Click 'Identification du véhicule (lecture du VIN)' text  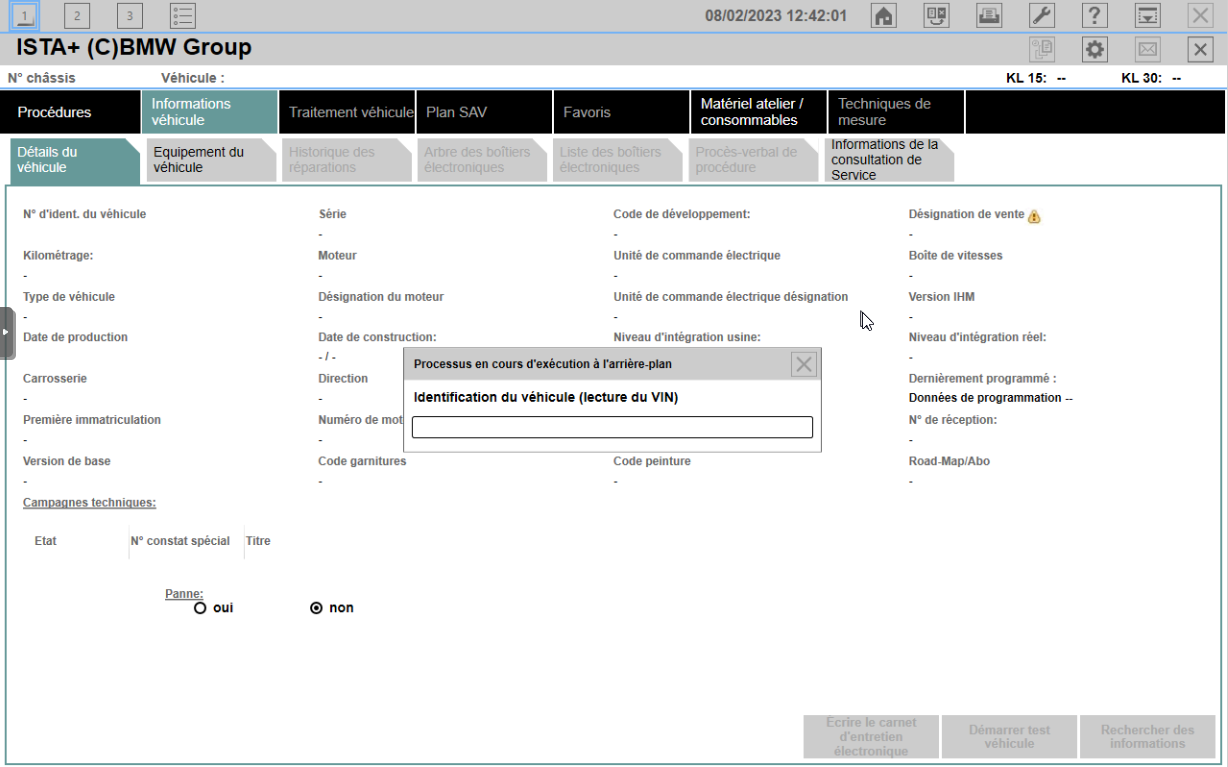click(x=546, y=397)
